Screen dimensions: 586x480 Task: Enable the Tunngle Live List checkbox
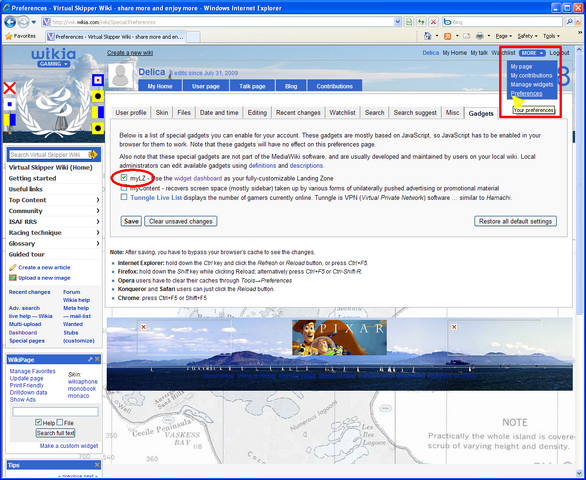[x=124, y=197]
